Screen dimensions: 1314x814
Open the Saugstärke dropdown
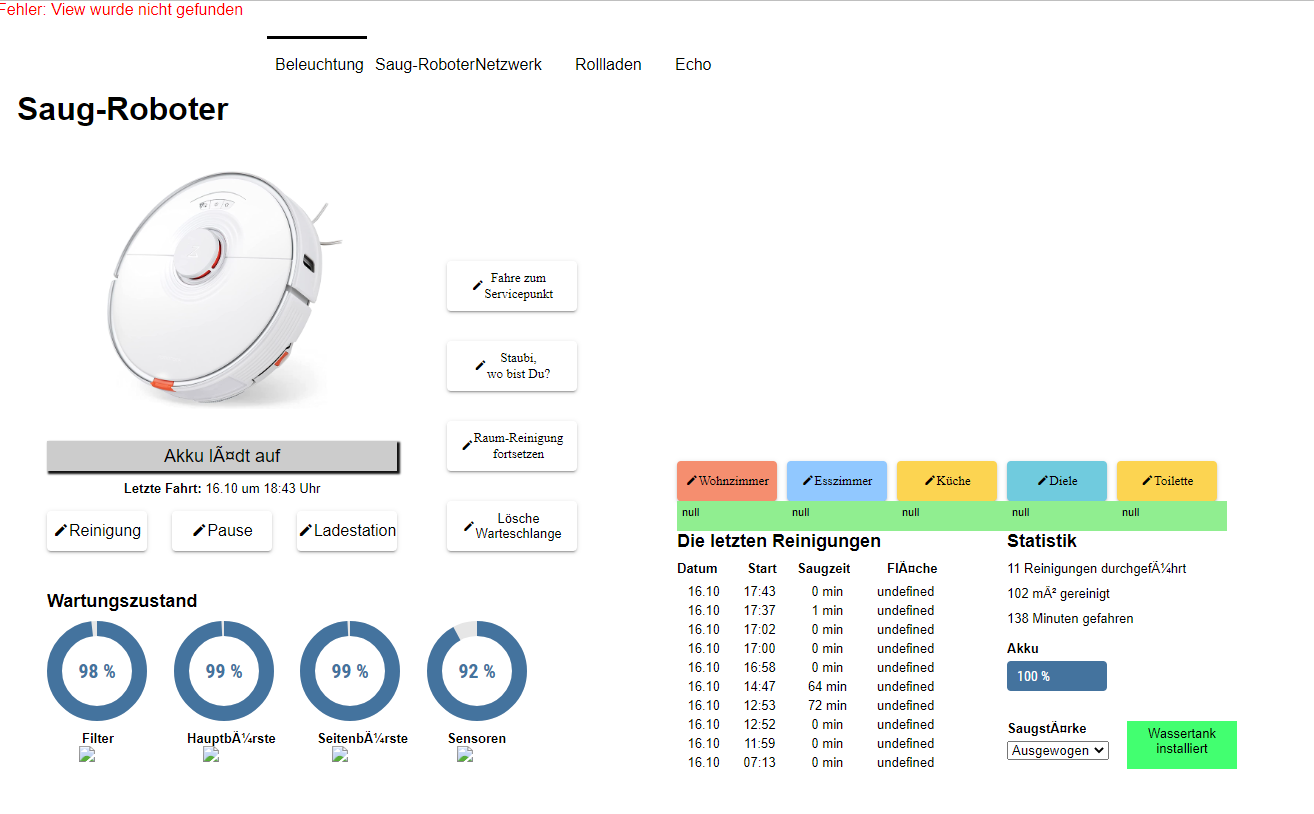(1058, 750)
